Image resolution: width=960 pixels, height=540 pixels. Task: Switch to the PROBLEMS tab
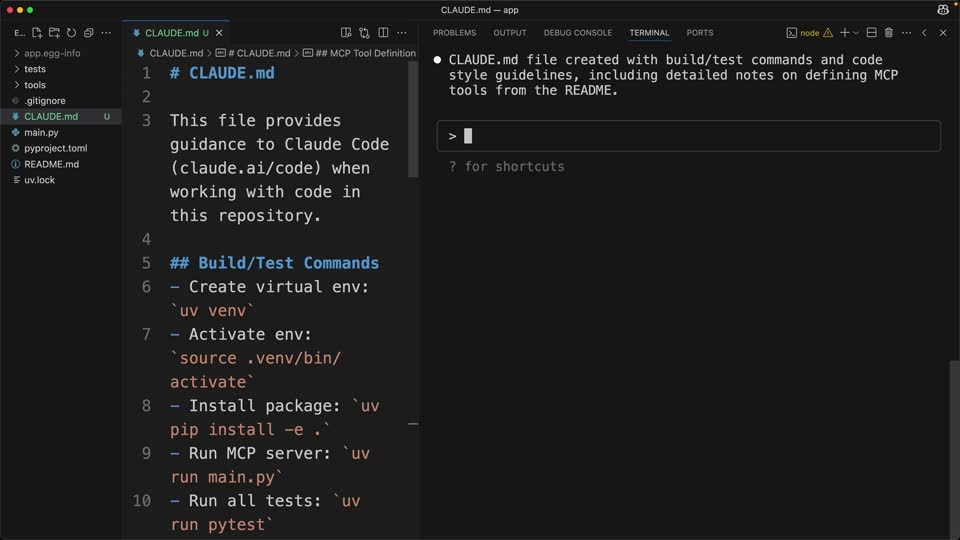click(454, 33)
